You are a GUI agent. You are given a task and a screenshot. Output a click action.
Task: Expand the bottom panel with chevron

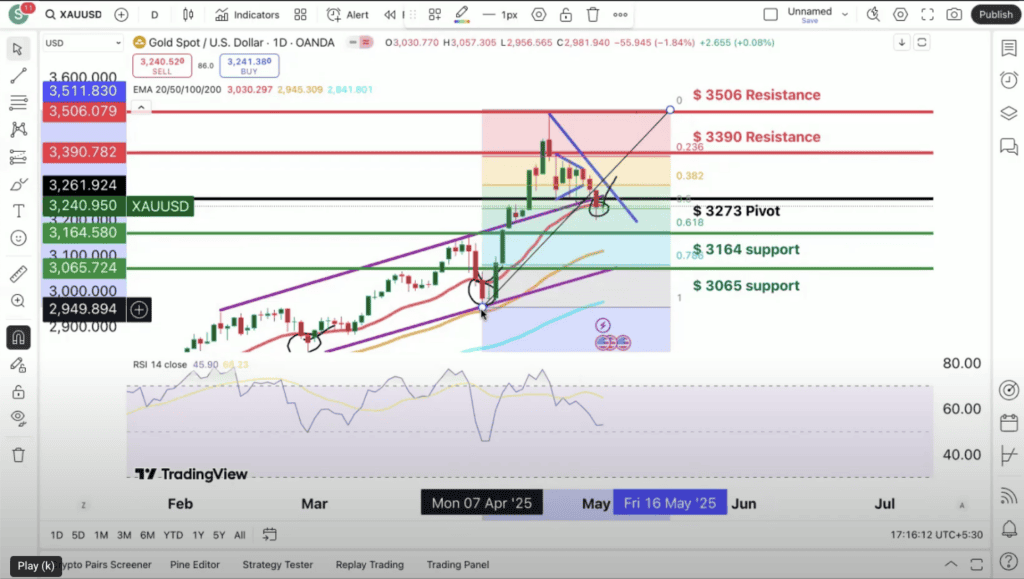point(951,565)
